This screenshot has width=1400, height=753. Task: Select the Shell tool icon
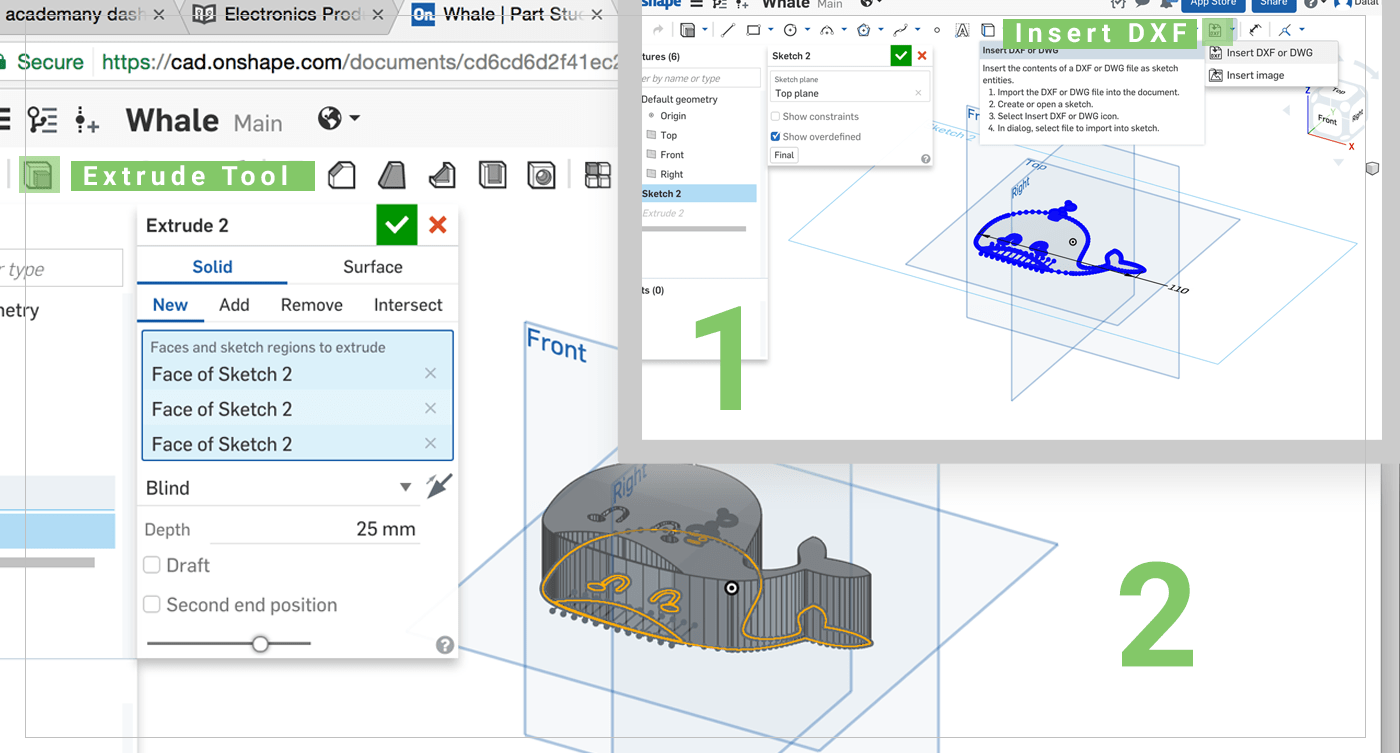(x=492, y=175)
